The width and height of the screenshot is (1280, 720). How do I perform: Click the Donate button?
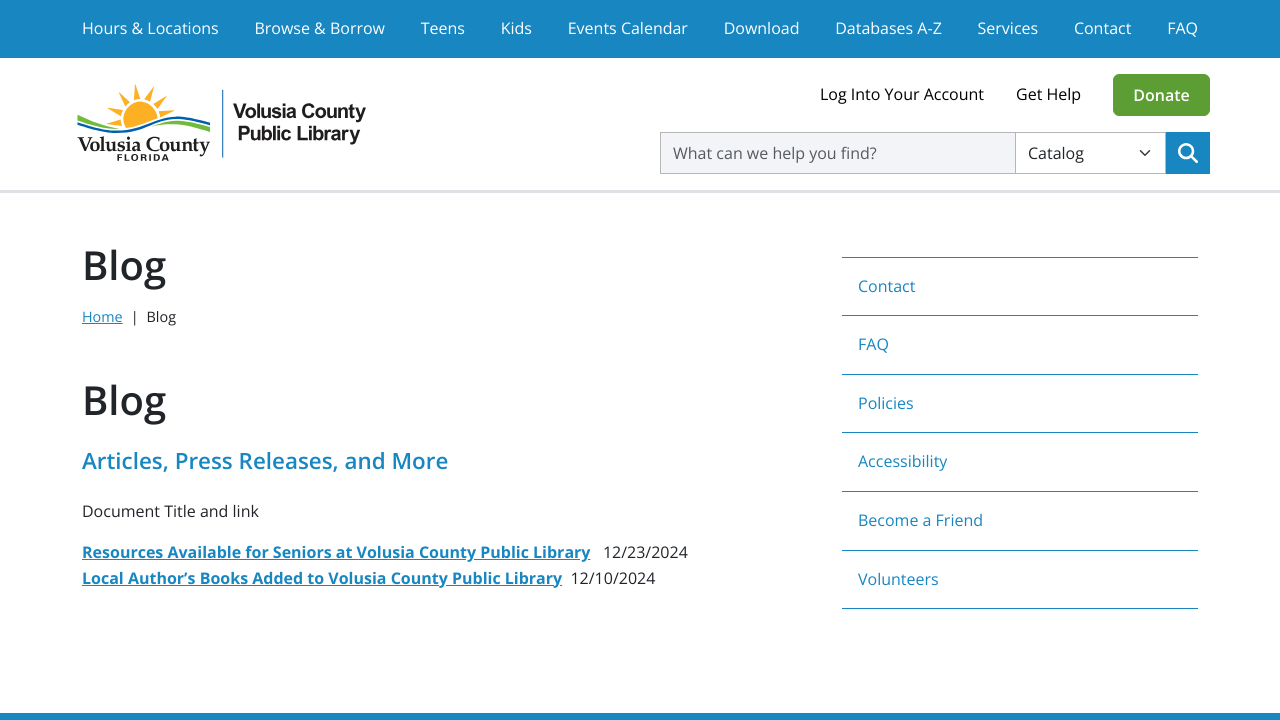1161,95
